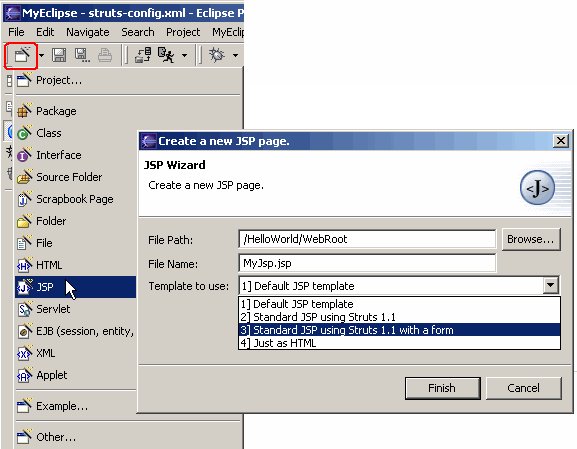Select 1] Default JSP template list option
The image size is (577, 449).
click(399, 304)
